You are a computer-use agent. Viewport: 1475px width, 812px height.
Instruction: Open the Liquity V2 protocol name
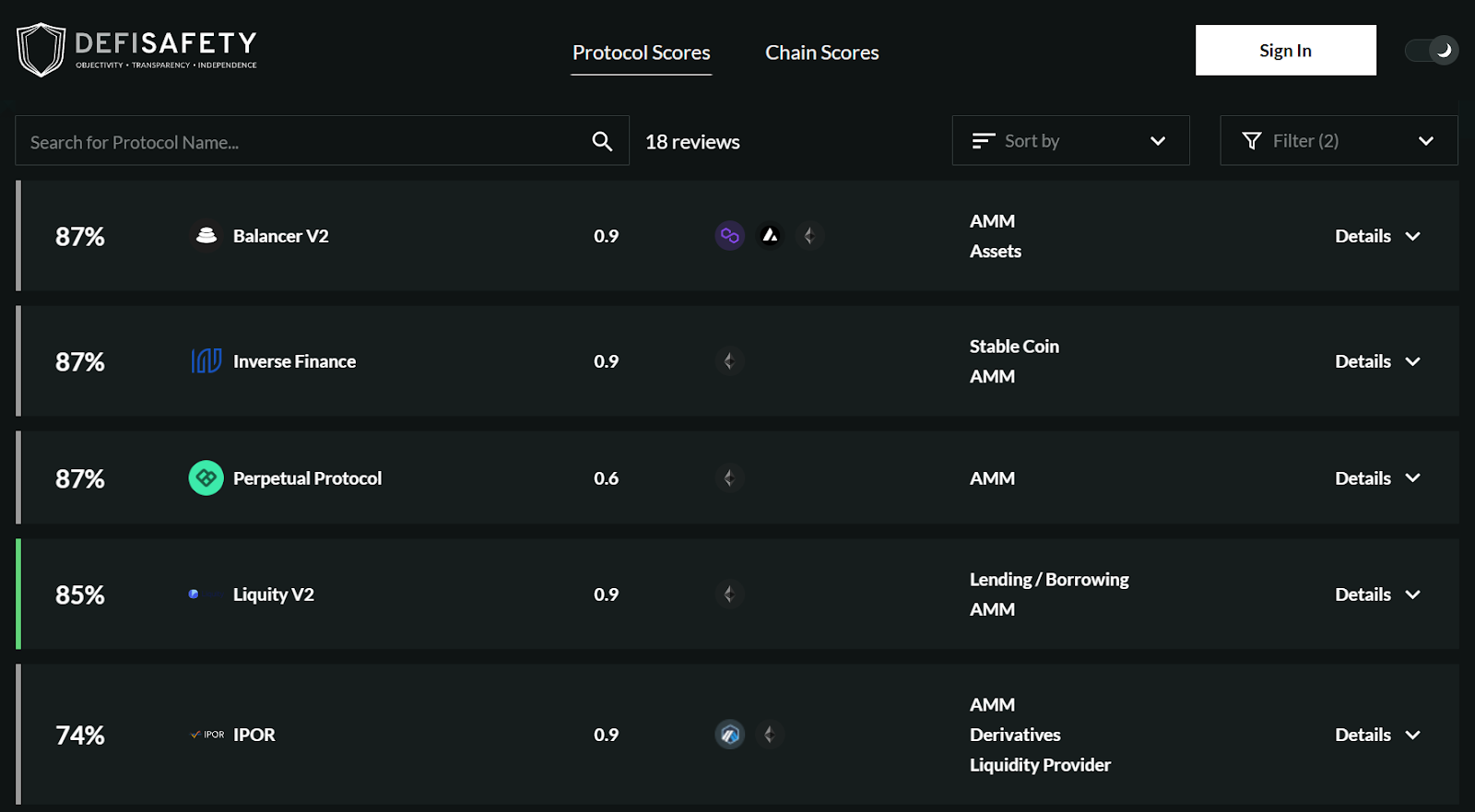274,594
